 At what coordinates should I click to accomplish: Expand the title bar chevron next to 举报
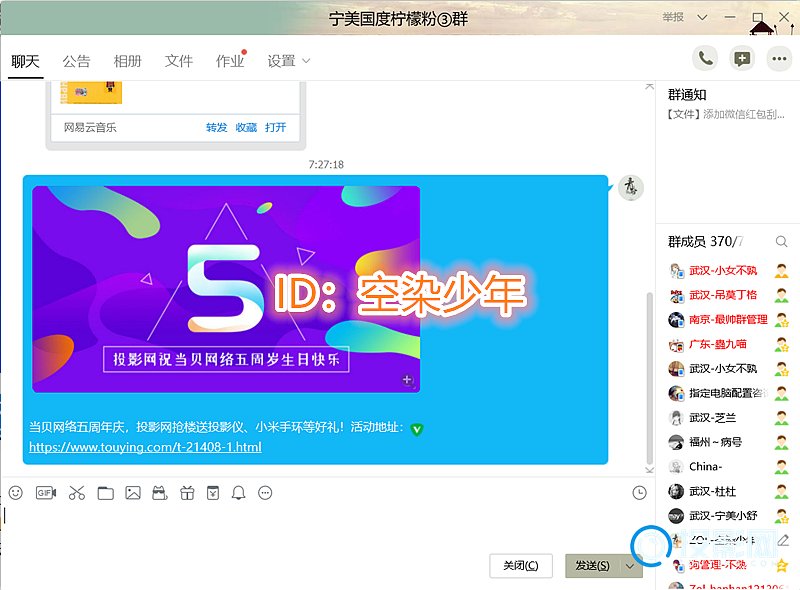[x=703, y=17]
